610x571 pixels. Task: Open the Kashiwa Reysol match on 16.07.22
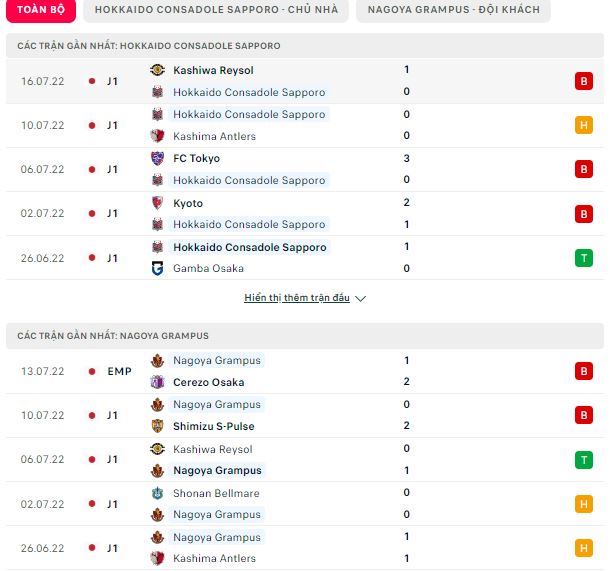300,81
